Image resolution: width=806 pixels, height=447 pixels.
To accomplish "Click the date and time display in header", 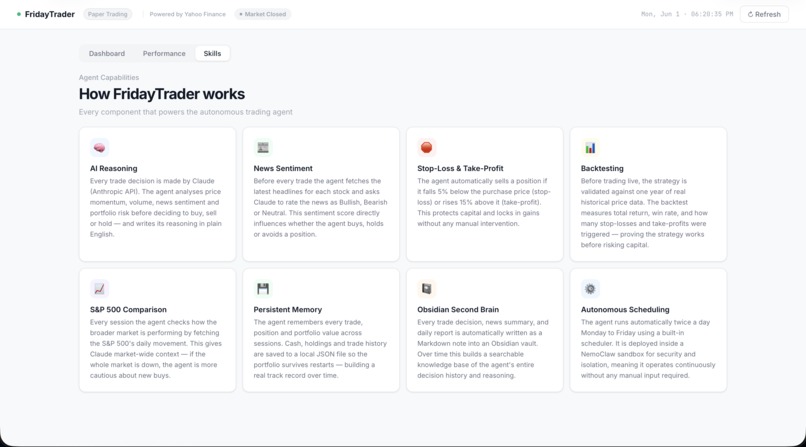I will pos(687,14).
